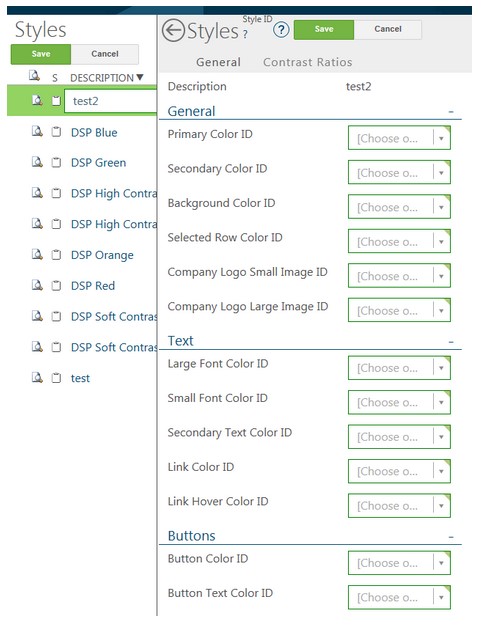The width and height of the screenshot is (481, 625).
Task: Expand the Link Hover Color ID combo box
Action: click(x=399, y=505)
